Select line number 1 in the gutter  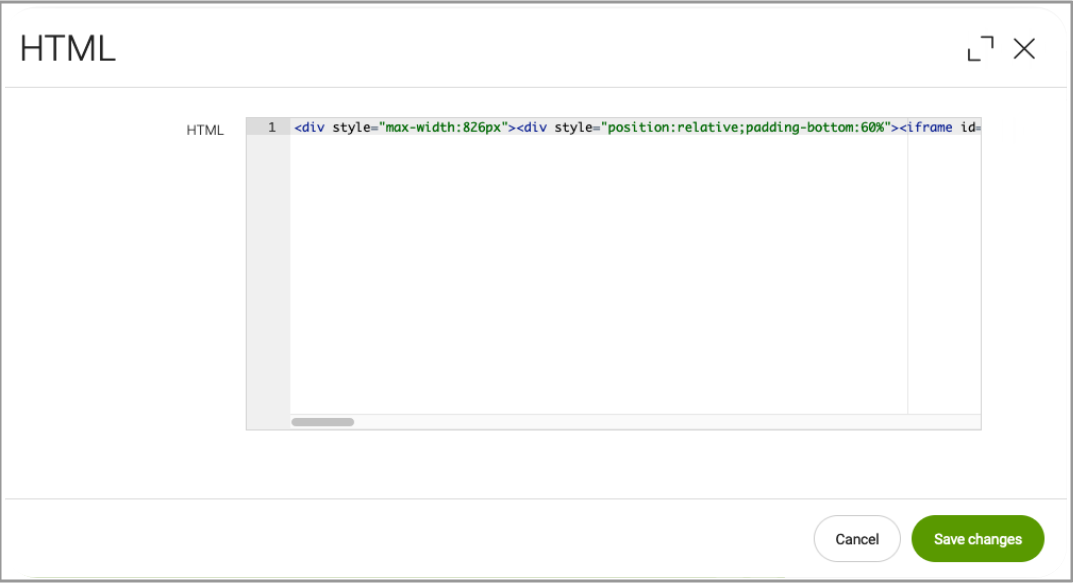click(271, 128)
